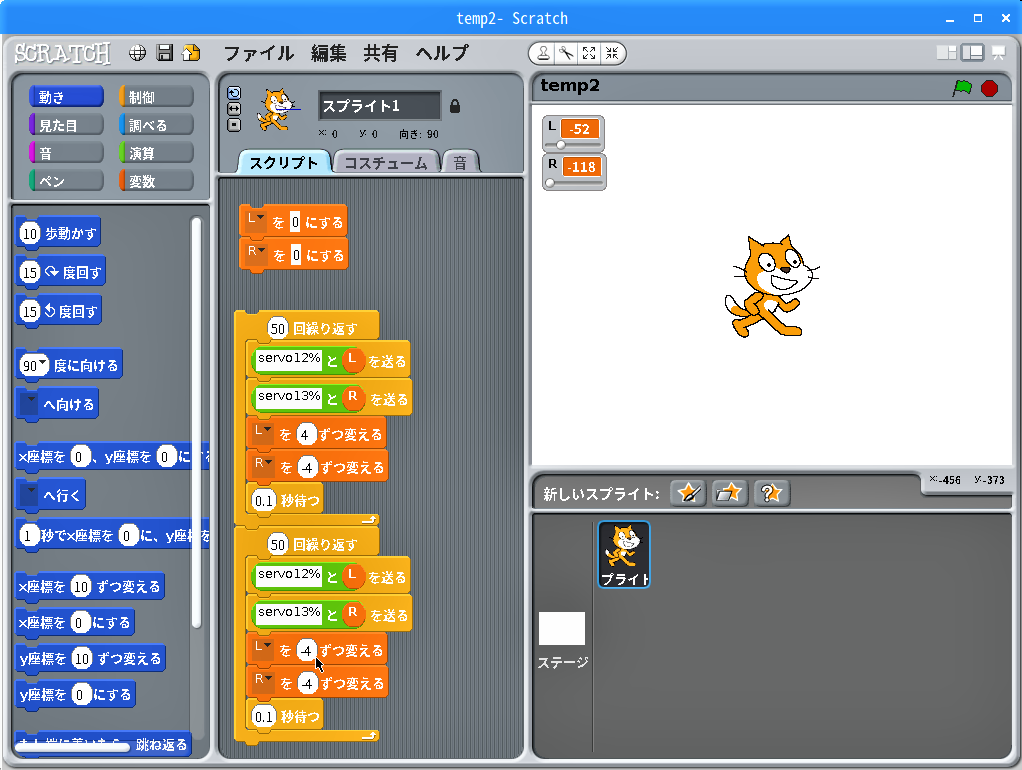Select the 調べる block category
The image size is (1022, 770).
[156, 125]
